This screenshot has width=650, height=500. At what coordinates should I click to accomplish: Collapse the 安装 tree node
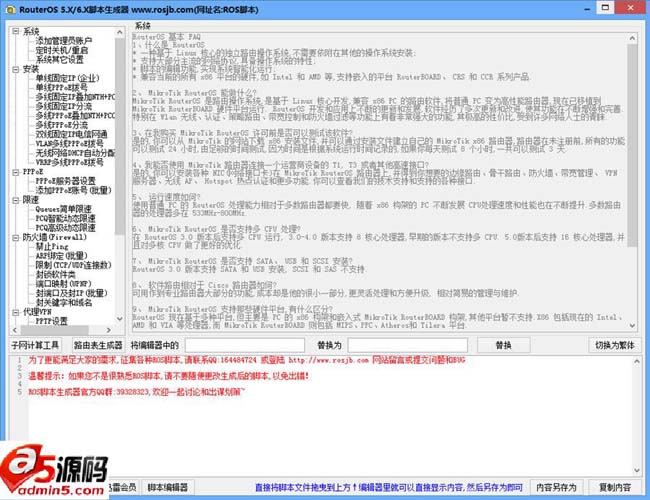(x=16, y=69)
